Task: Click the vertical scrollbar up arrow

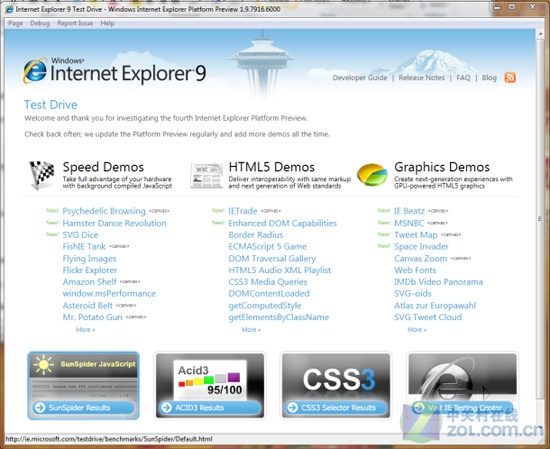Action: point(540,34)
